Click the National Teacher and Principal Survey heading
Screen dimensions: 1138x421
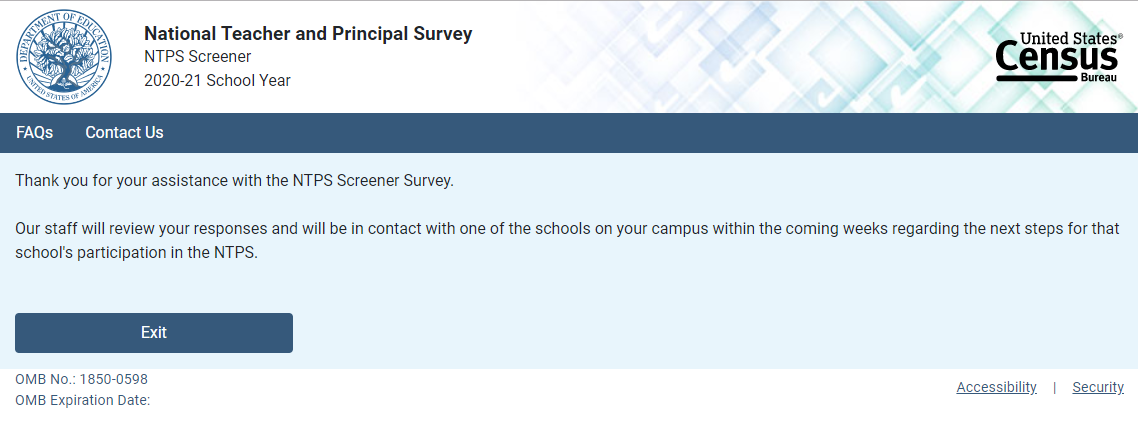click(308, 34)
